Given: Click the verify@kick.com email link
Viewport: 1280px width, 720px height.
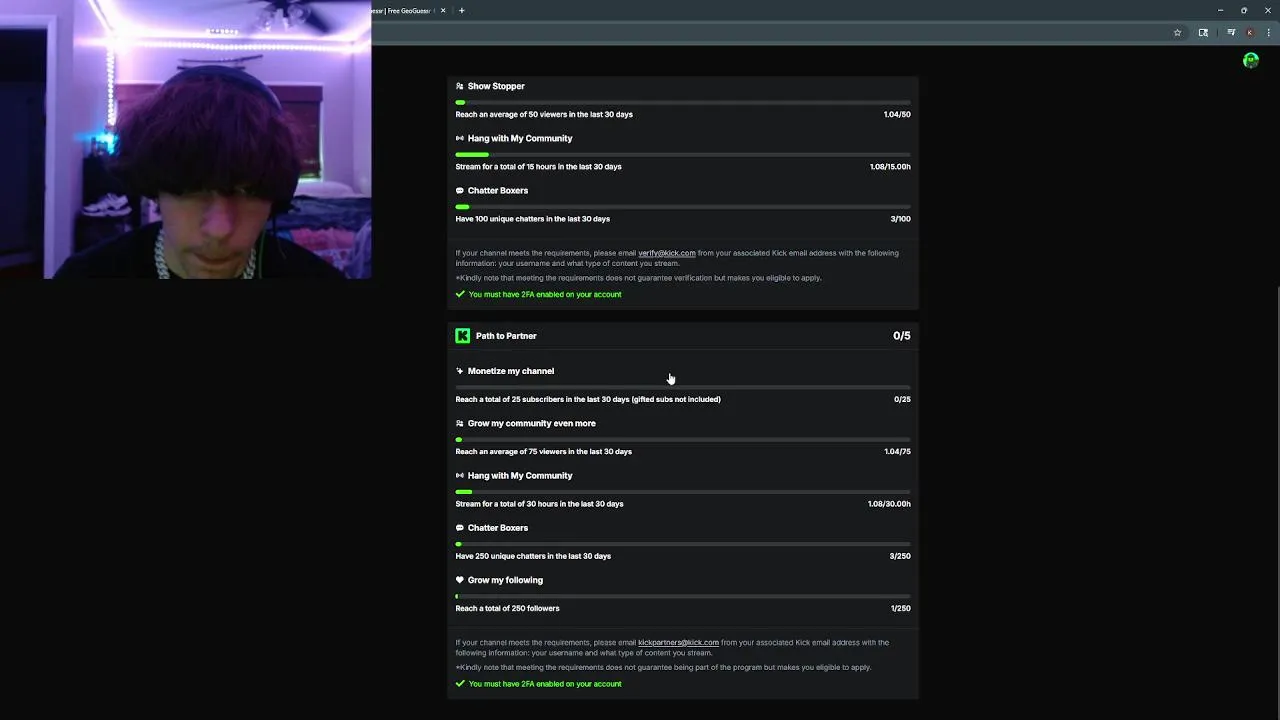Looking at the screenshot, I should (x=666, y=253).
